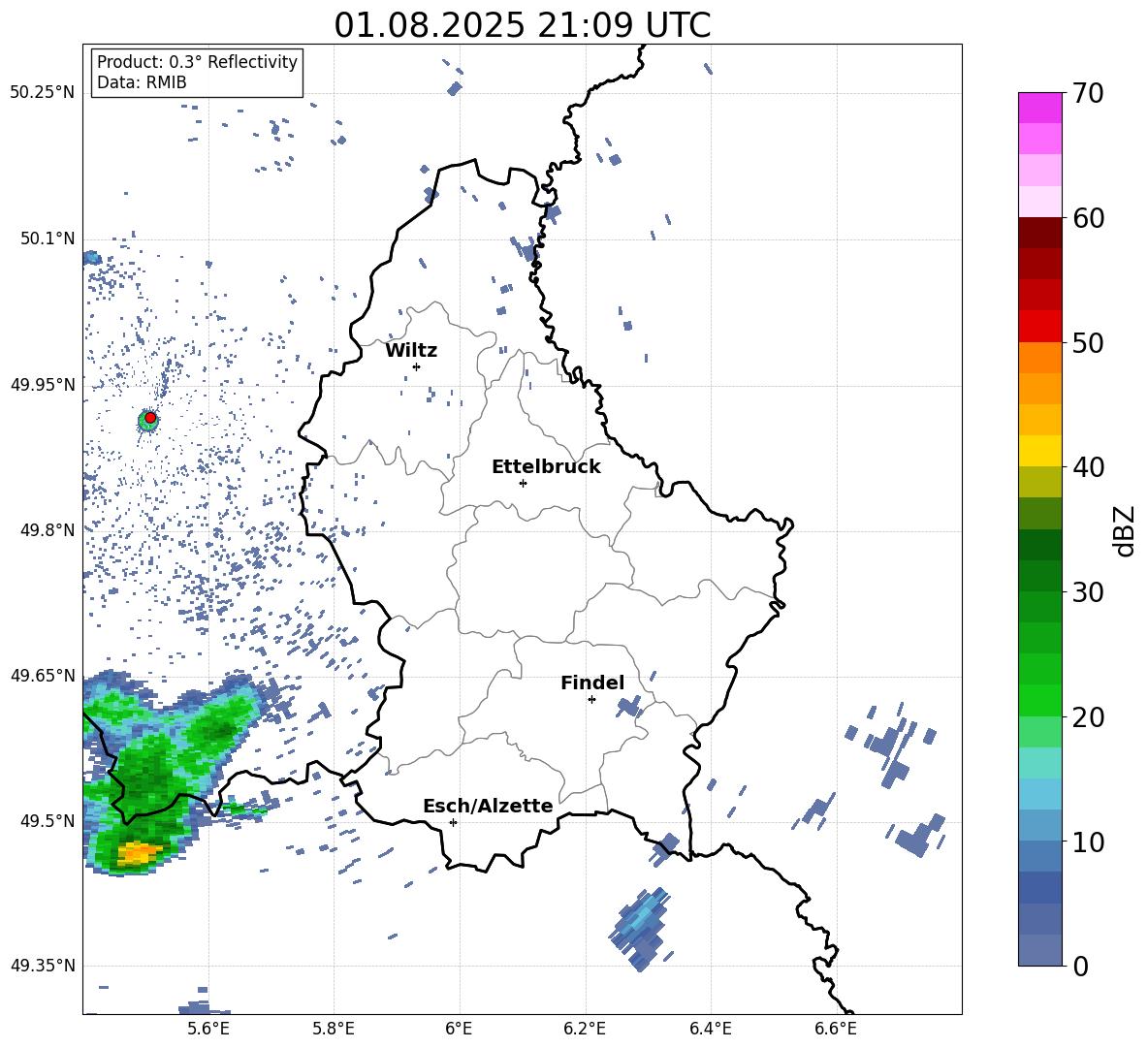
Task: Click the yellow-orange storm core in the southwest
Action: pyautogui.click(x=139, y=852)
